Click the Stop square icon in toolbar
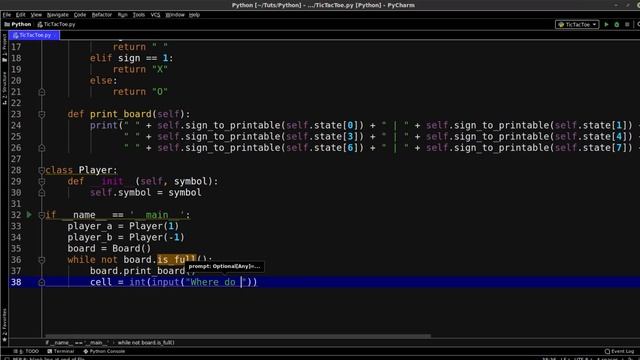 (627, 24)
